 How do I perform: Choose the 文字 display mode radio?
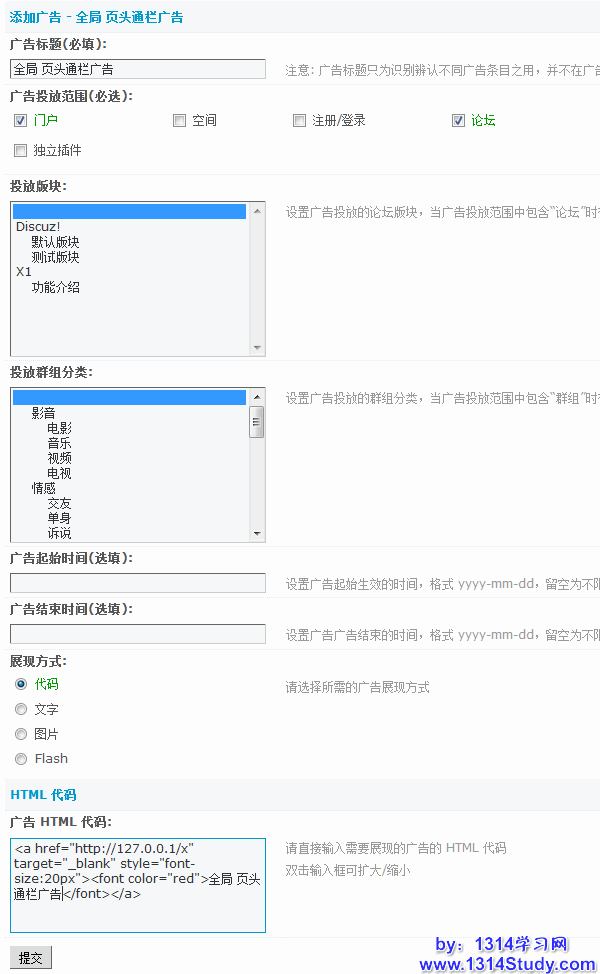point(21,709)
